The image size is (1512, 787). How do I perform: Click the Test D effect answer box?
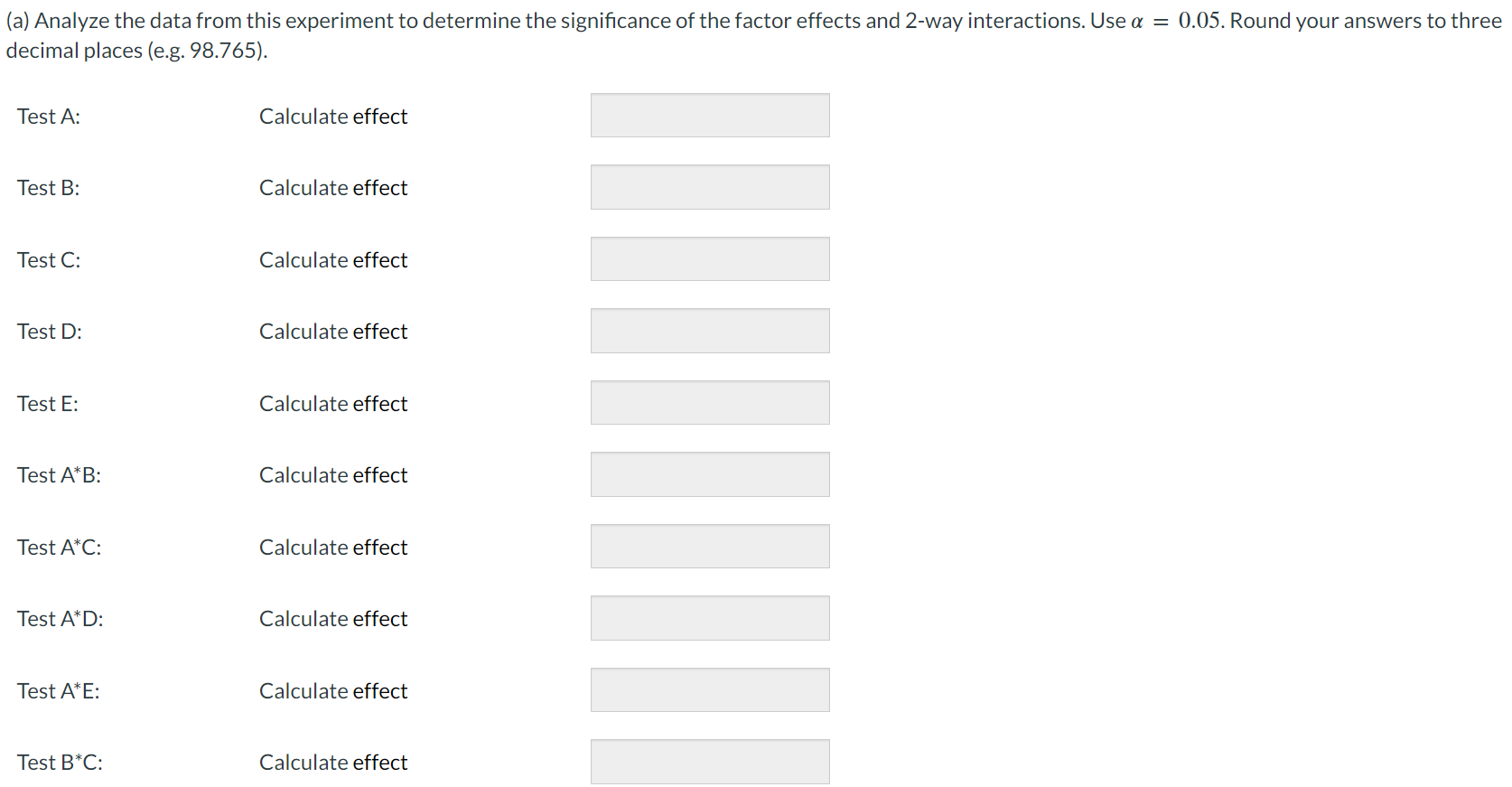coord(710,331)
